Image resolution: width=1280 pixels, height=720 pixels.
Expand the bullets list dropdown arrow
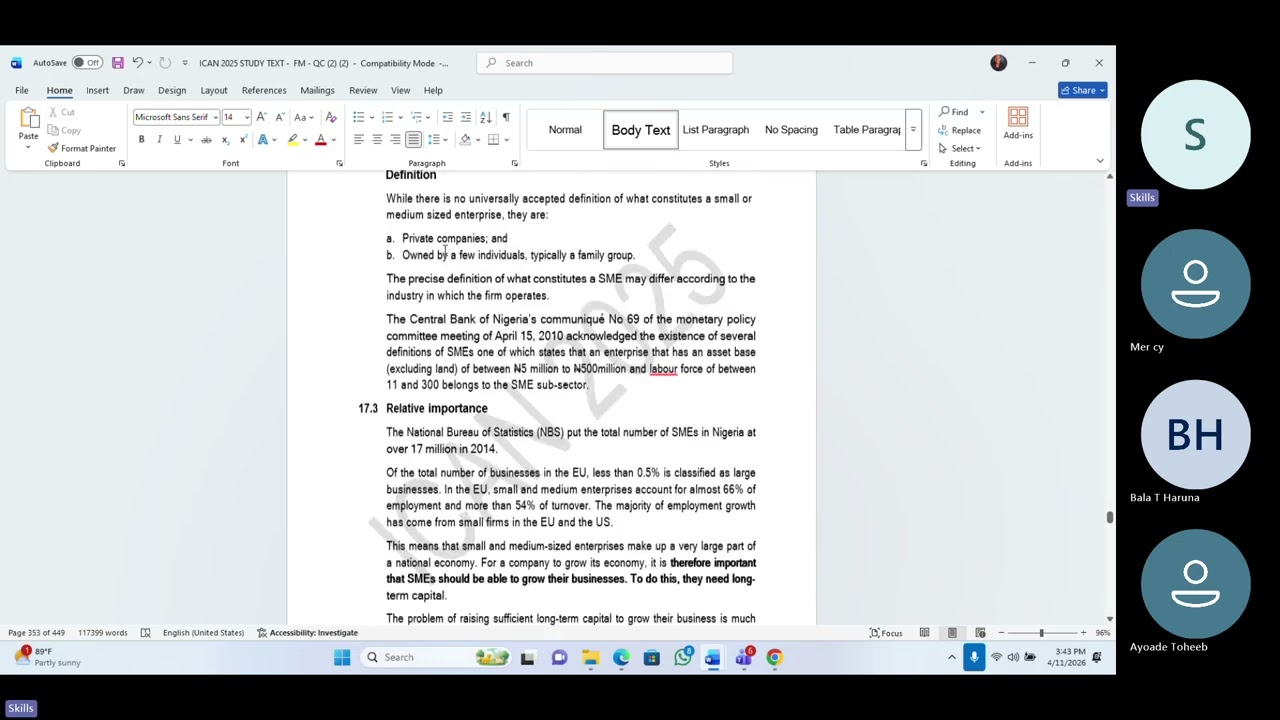371,117
